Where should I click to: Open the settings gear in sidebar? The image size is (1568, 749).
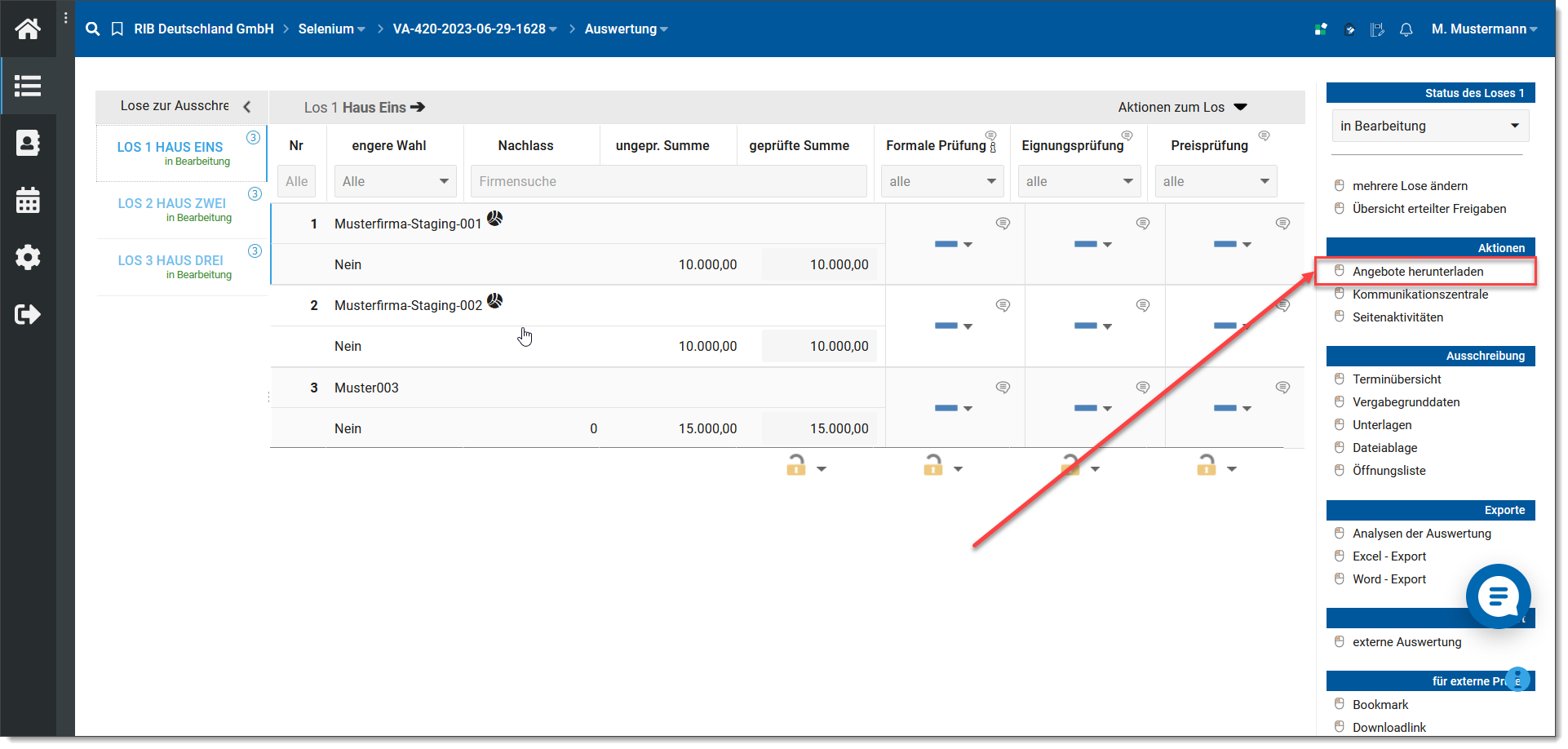[x=28, y=257]
